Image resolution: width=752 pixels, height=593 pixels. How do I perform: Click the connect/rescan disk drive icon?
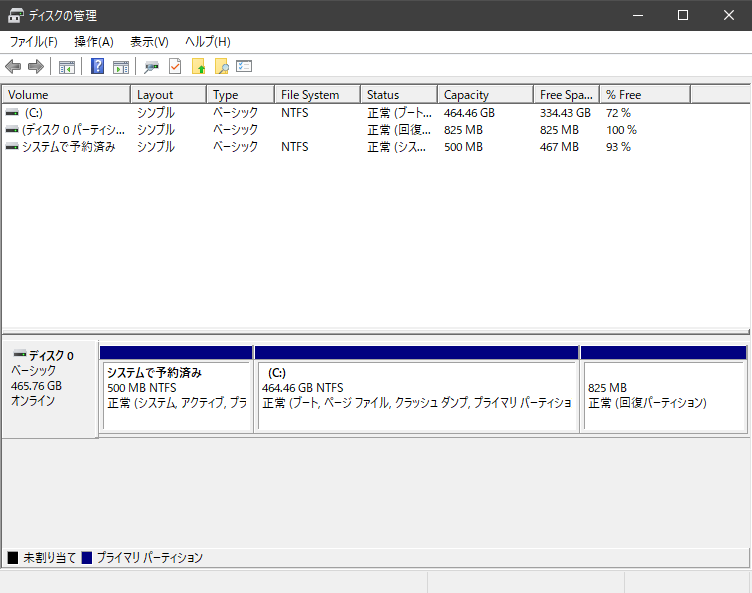pos(152,67)
